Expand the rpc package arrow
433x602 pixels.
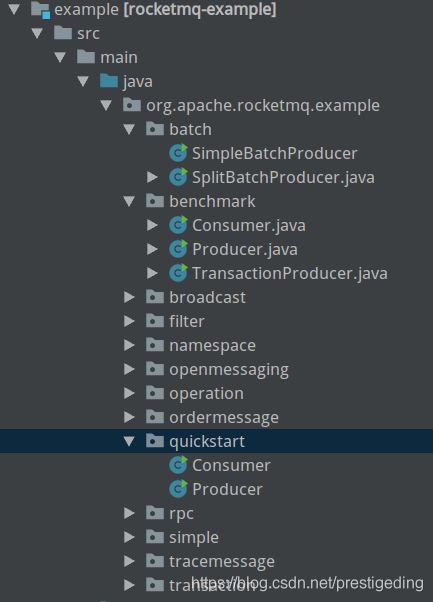point(129,513)
